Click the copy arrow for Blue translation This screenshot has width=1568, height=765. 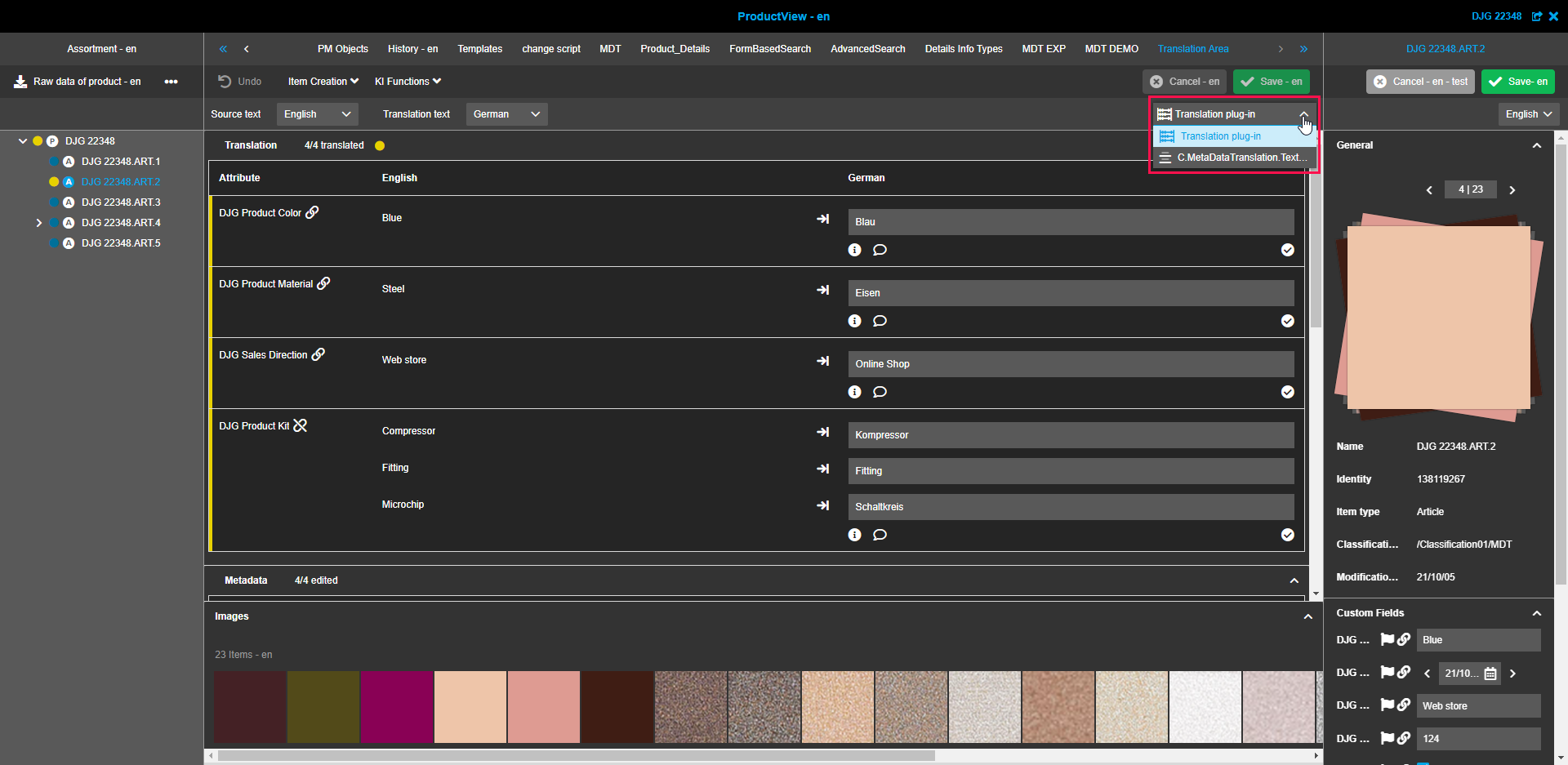pos(822,219)
